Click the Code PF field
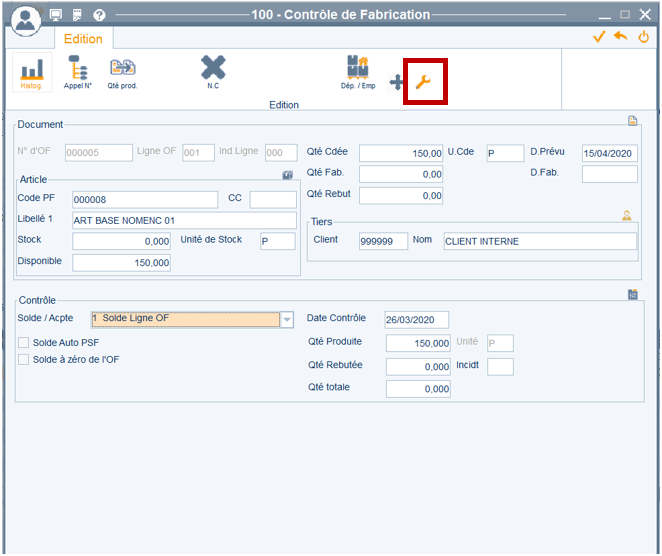Image resolution: width=662 pixels, height=556 pixels. coord(145,199)
